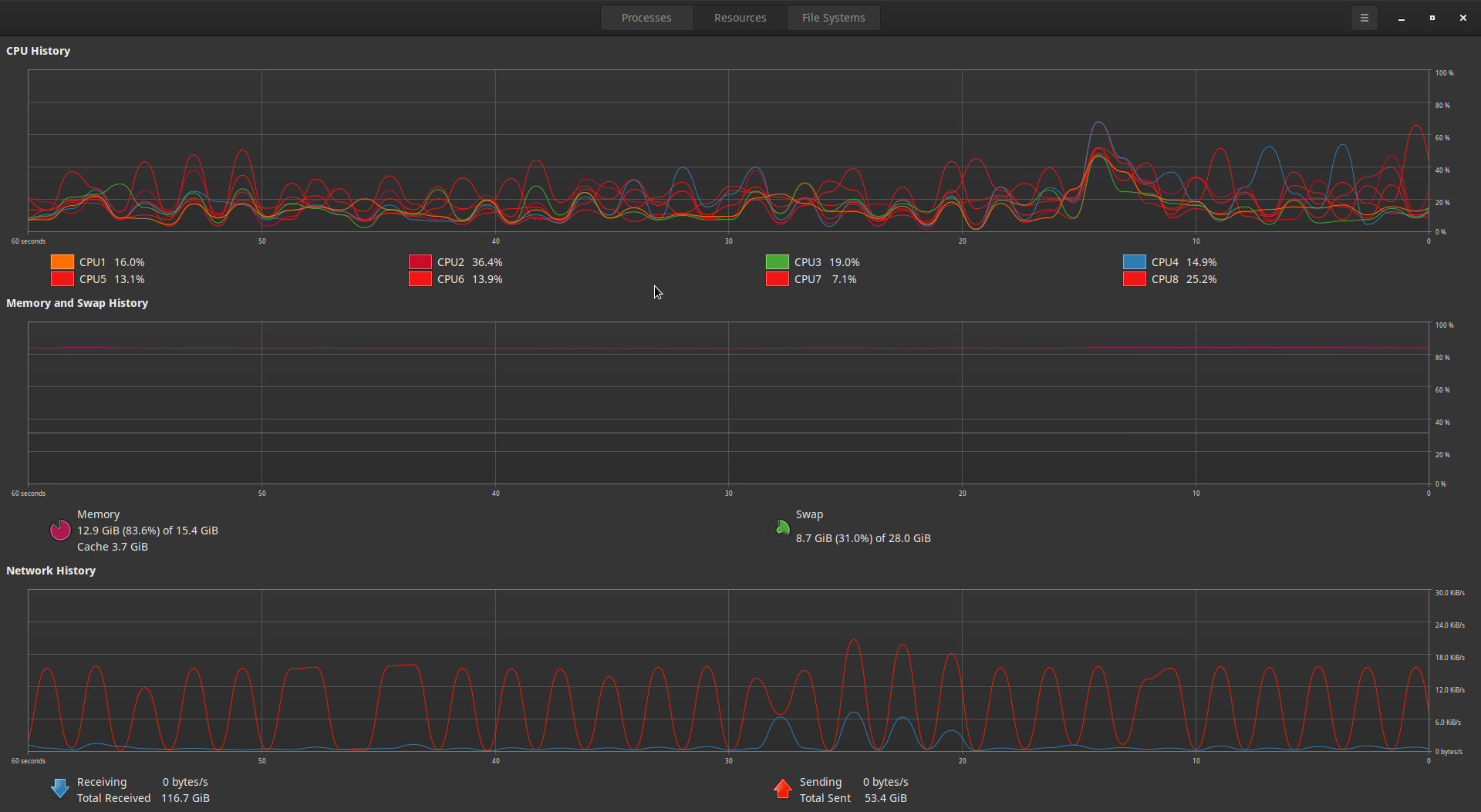Click the Memory and Swap graph area
Viewport: 1481px width, 812px height.
coord(729,403)
